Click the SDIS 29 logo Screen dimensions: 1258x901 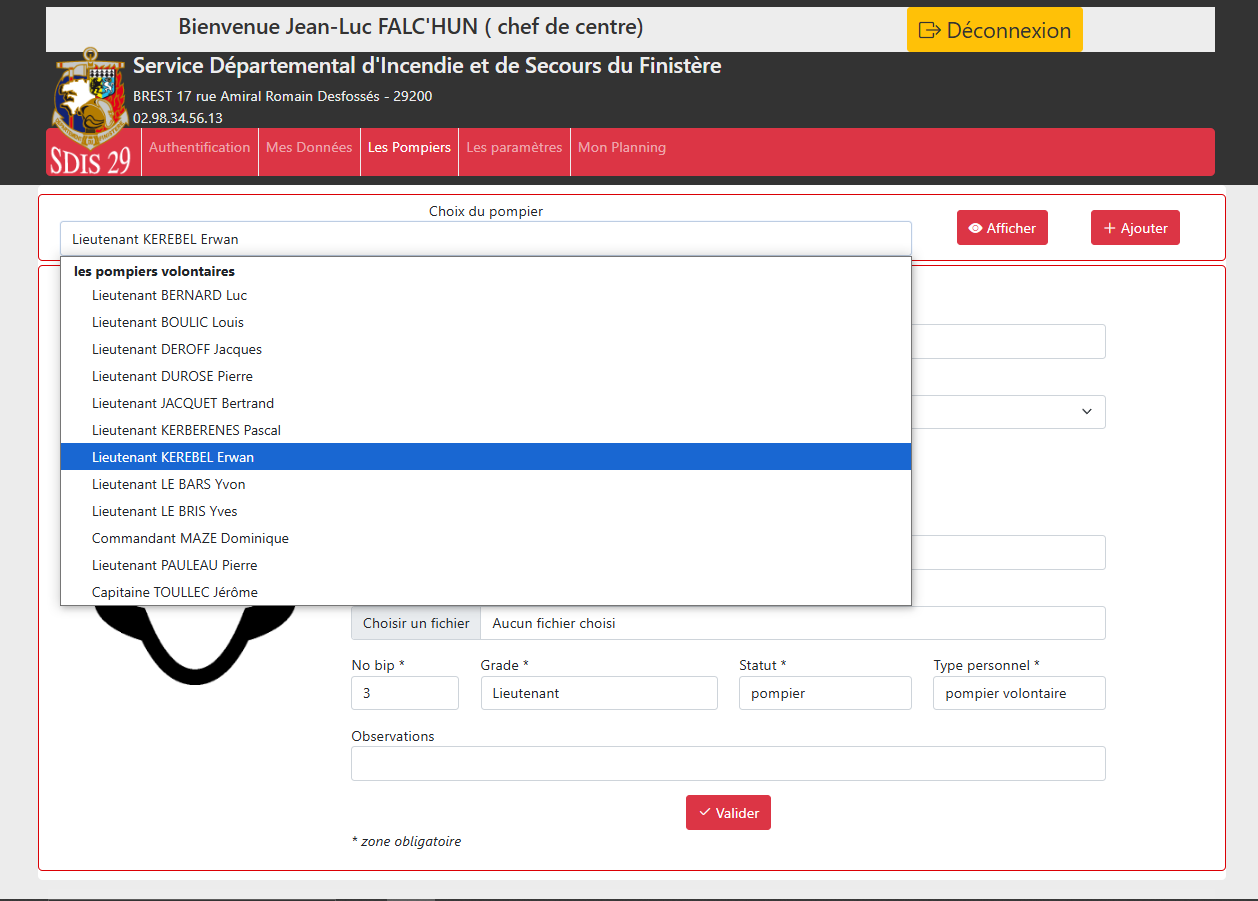[91, 112]
